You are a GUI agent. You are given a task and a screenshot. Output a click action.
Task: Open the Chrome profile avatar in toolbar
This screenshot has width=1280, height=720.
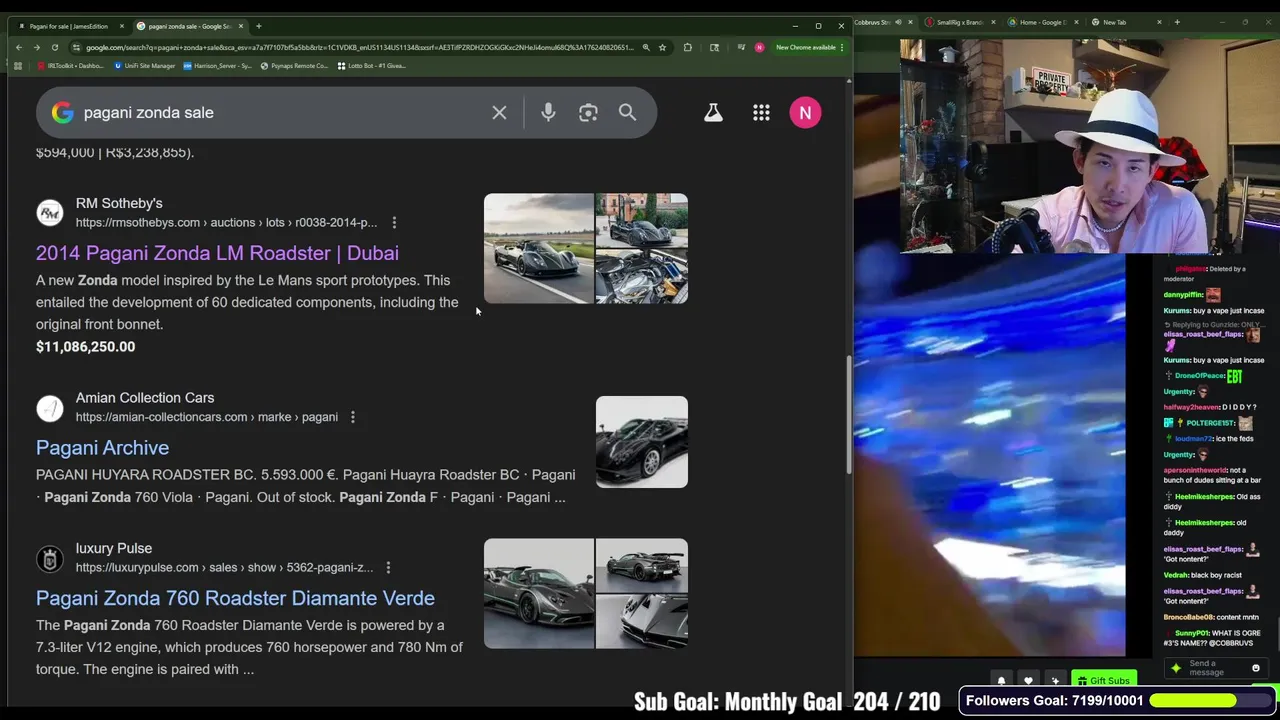point(759,47)
